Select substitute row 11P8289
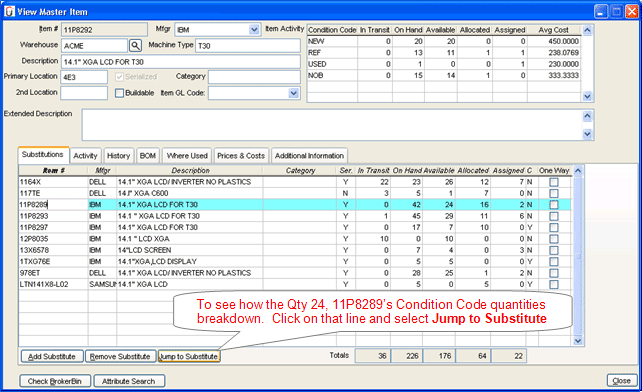This screenshot has width=642, height=392. (x=295, y=205)
